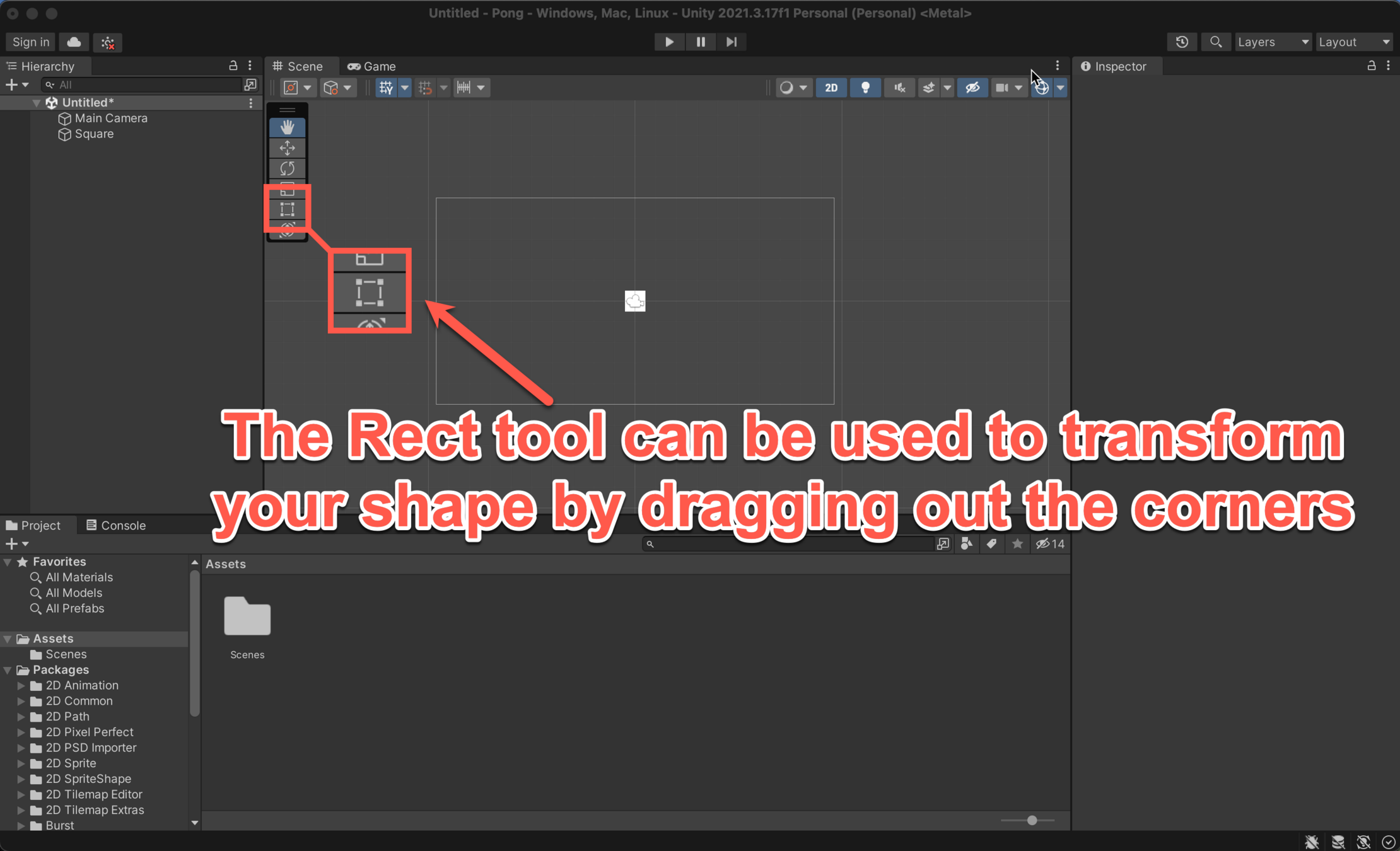Select Square in the Hierarchy
This screenshot has height=851, width=1400.
click(x=94, y=134)
